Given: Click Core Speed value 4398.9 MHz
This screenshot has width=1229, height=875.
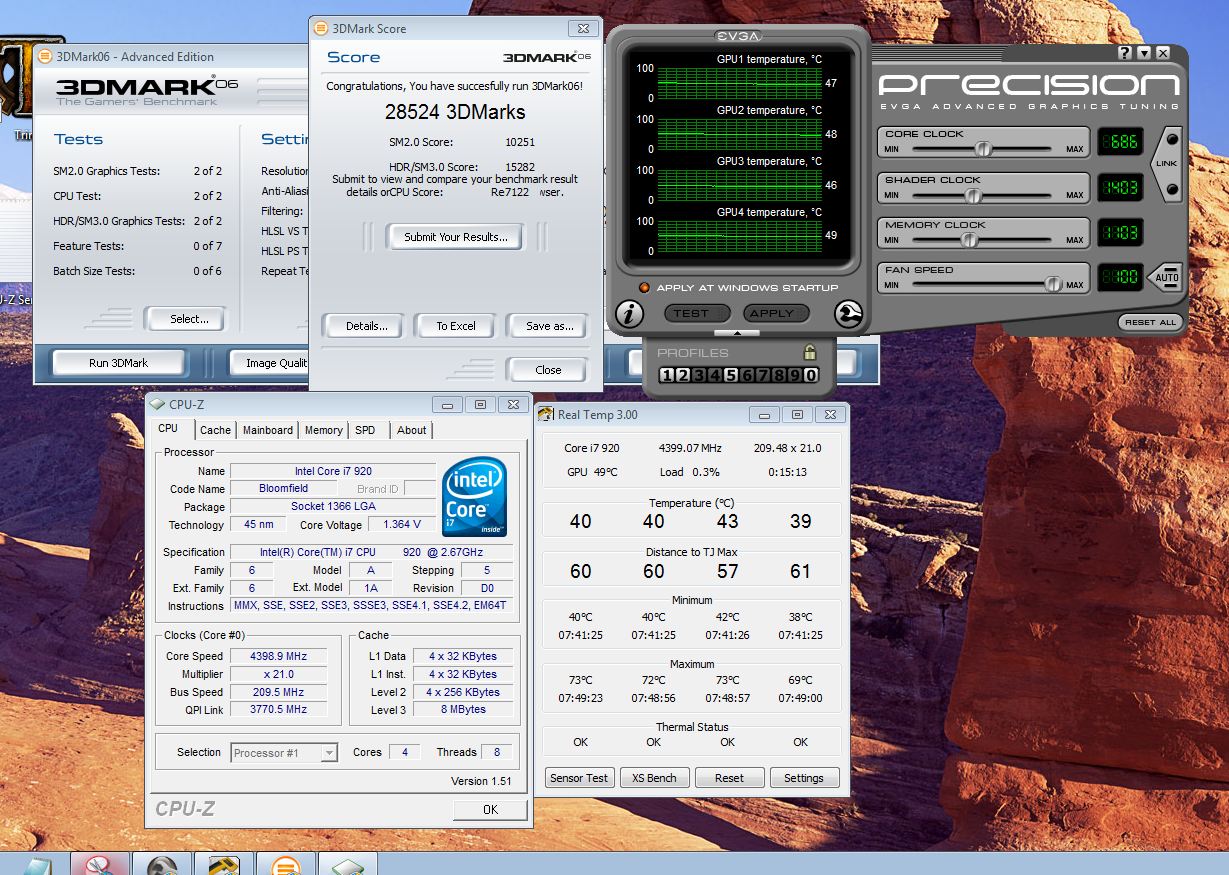Looking at the screenshot, I should point(278,656).
